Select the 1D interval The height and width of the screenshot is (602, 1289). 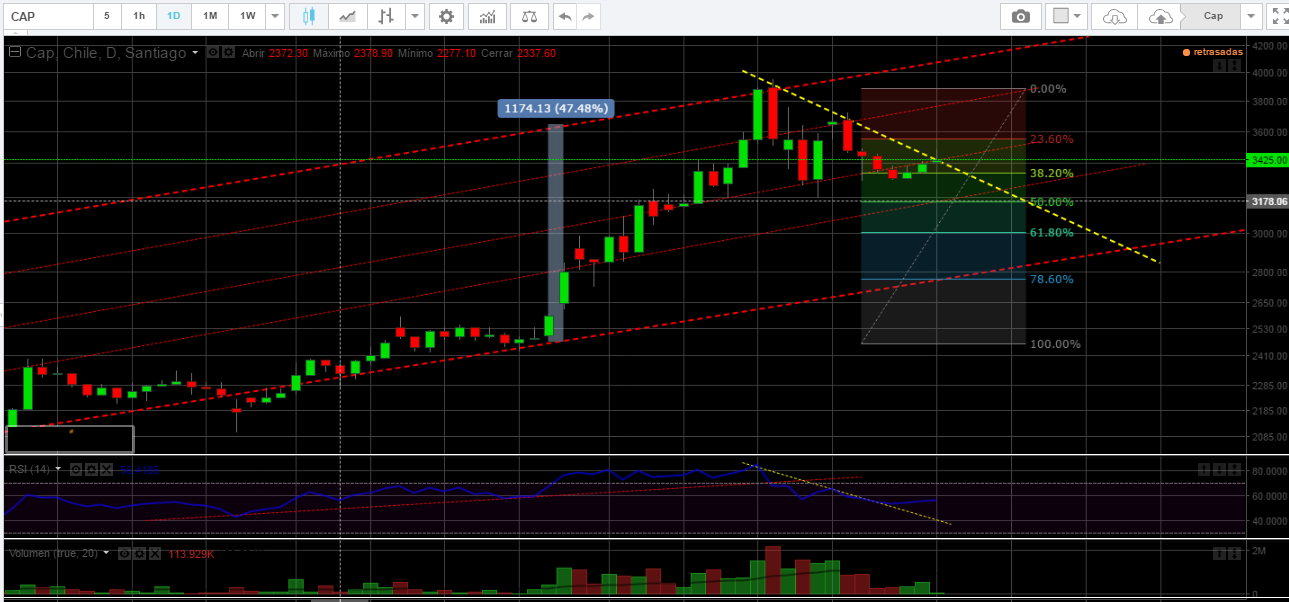pyautogui.click(x=174, y=16)
